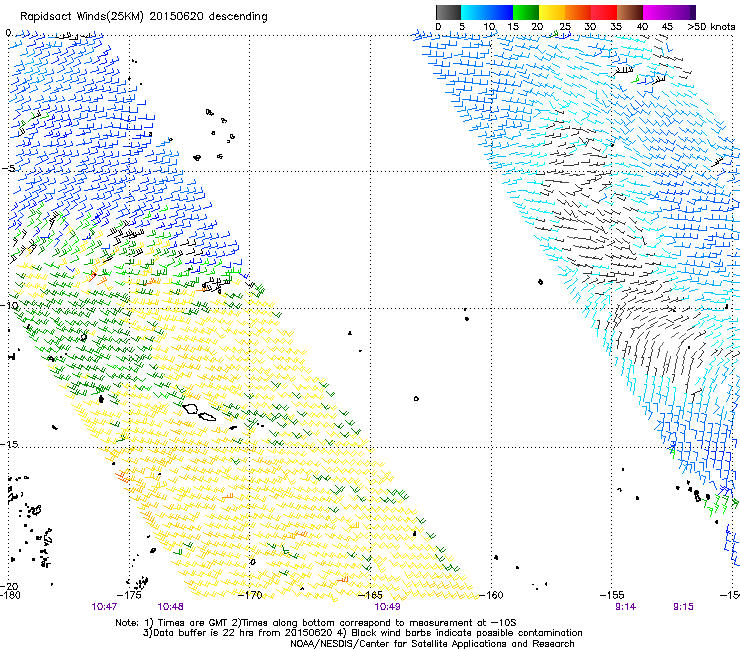Click the '-155' longitude axis label
740x650 pixels.
(612, 595)
